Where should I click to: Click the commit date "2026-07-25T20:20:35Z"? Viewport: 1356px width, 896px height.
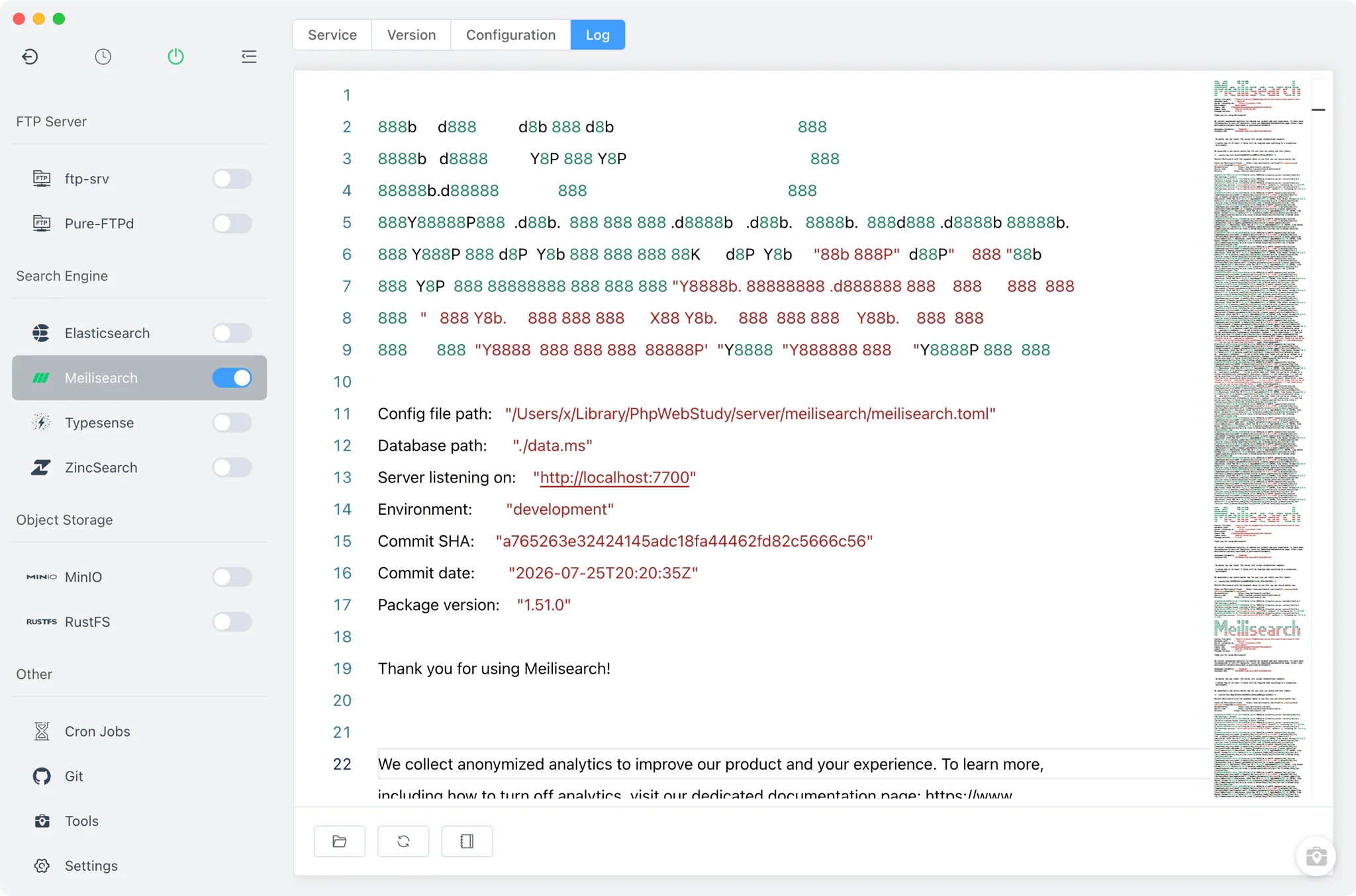tap(603, 572)
